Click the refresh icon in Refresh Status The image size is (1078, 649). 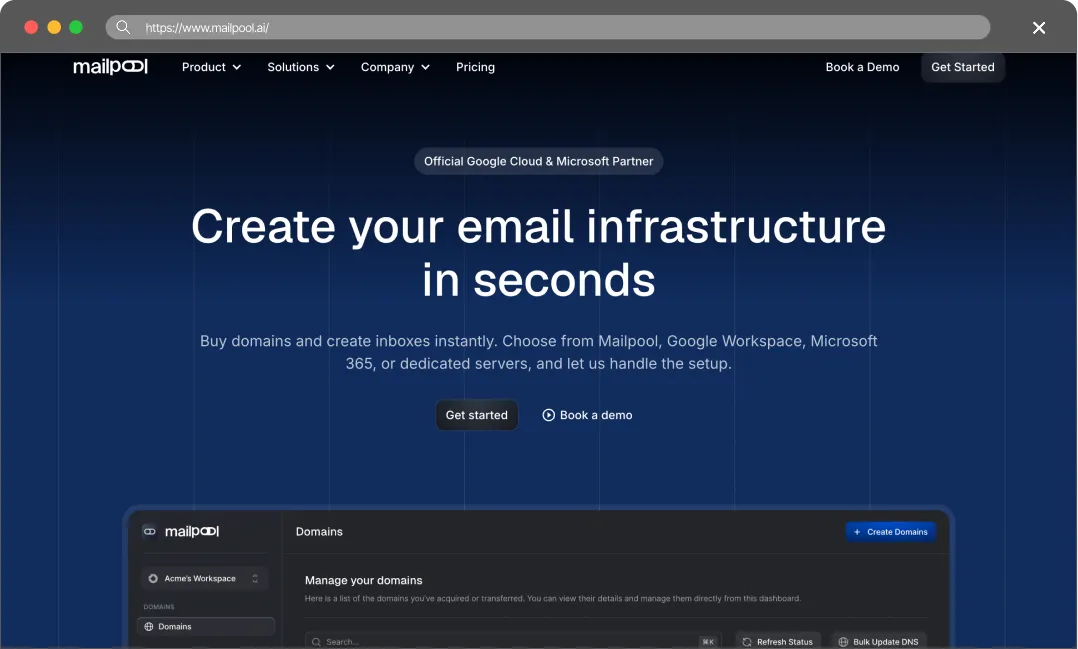[747, 642]
